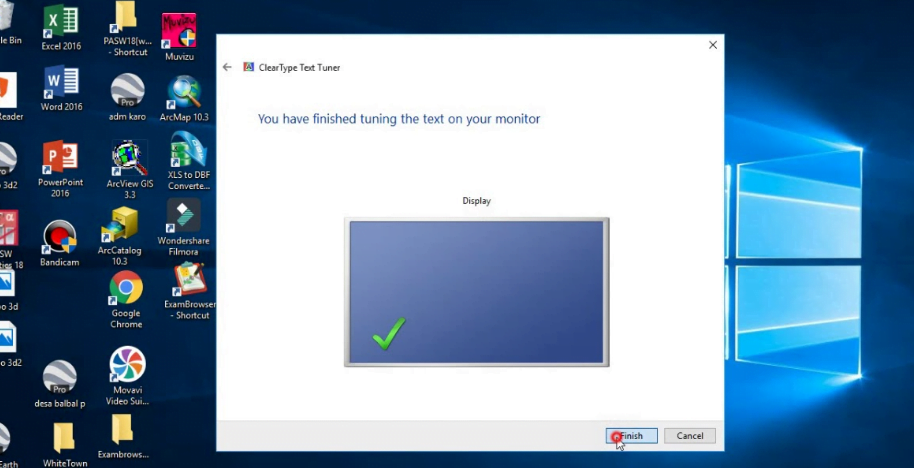Go back with the wizard back arrow
This screenshot has width=914, height=468.
[227, 68]
